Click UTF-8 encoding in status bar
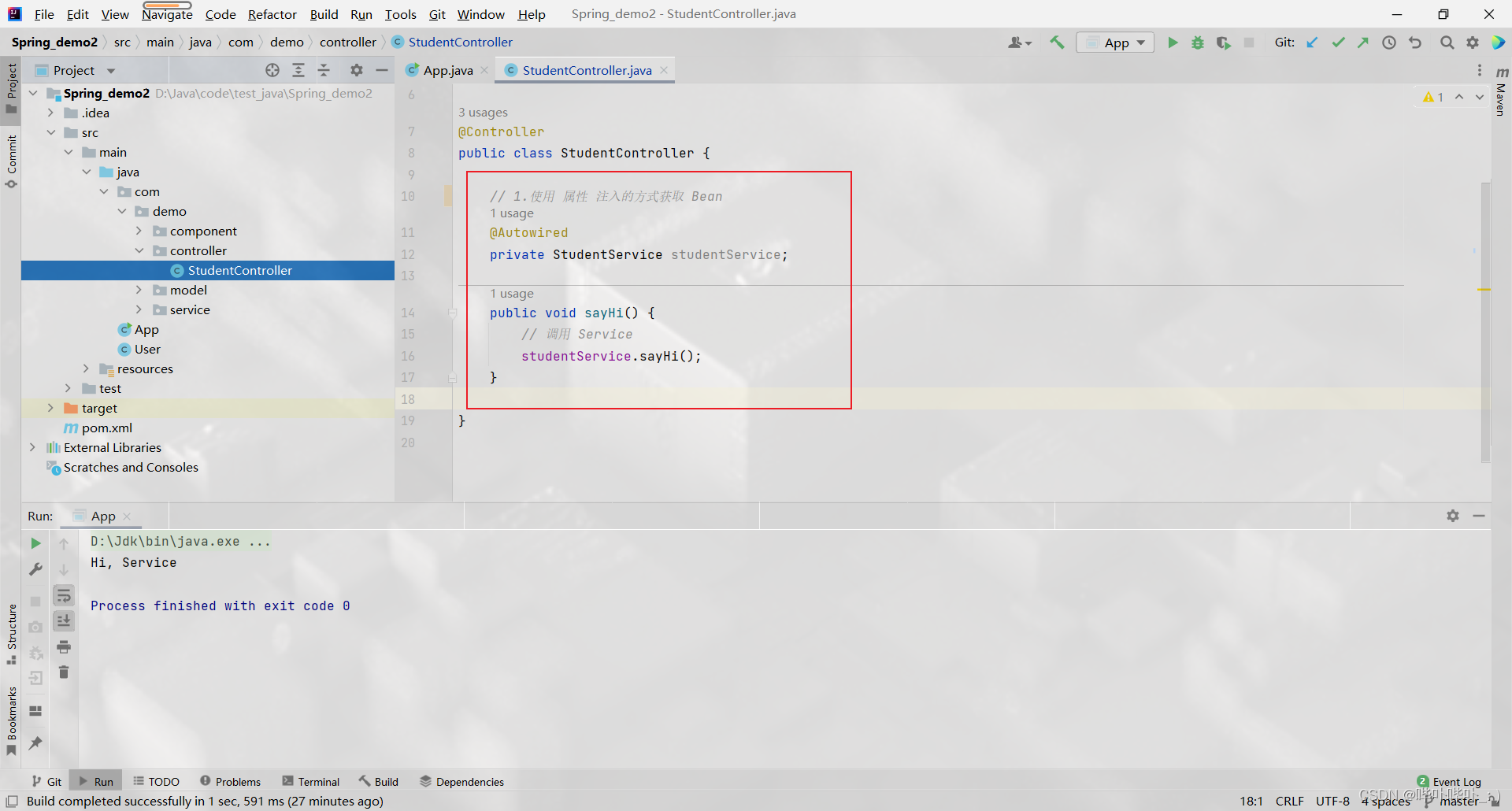 (x=1332, y=801)
